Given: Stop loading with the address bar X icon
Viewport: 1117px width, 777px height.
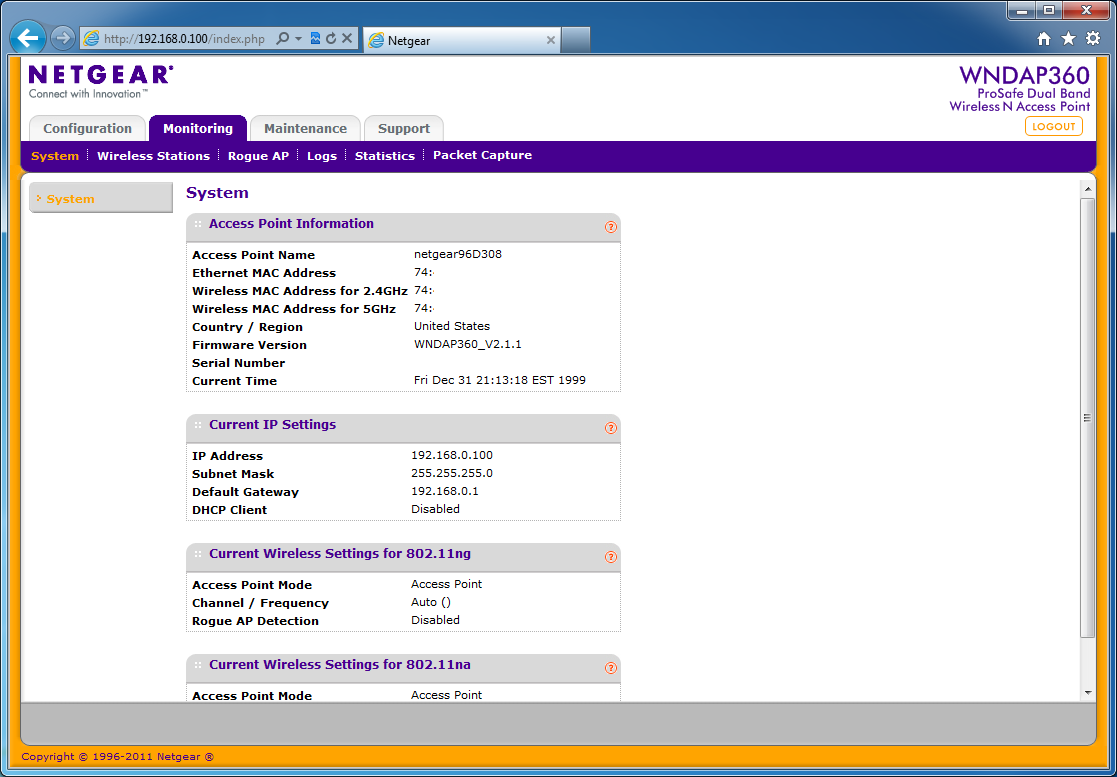Looking at the screenshot, I should click(347, 38).
